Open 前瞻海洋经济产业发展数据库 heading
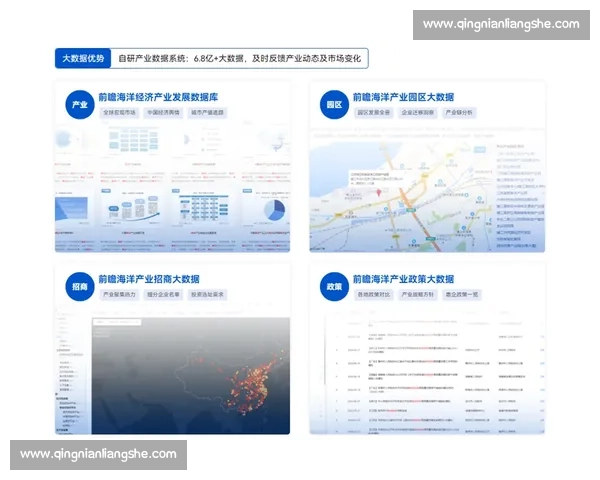This screenshot has height=480, width=600. [x=158, y=97]
